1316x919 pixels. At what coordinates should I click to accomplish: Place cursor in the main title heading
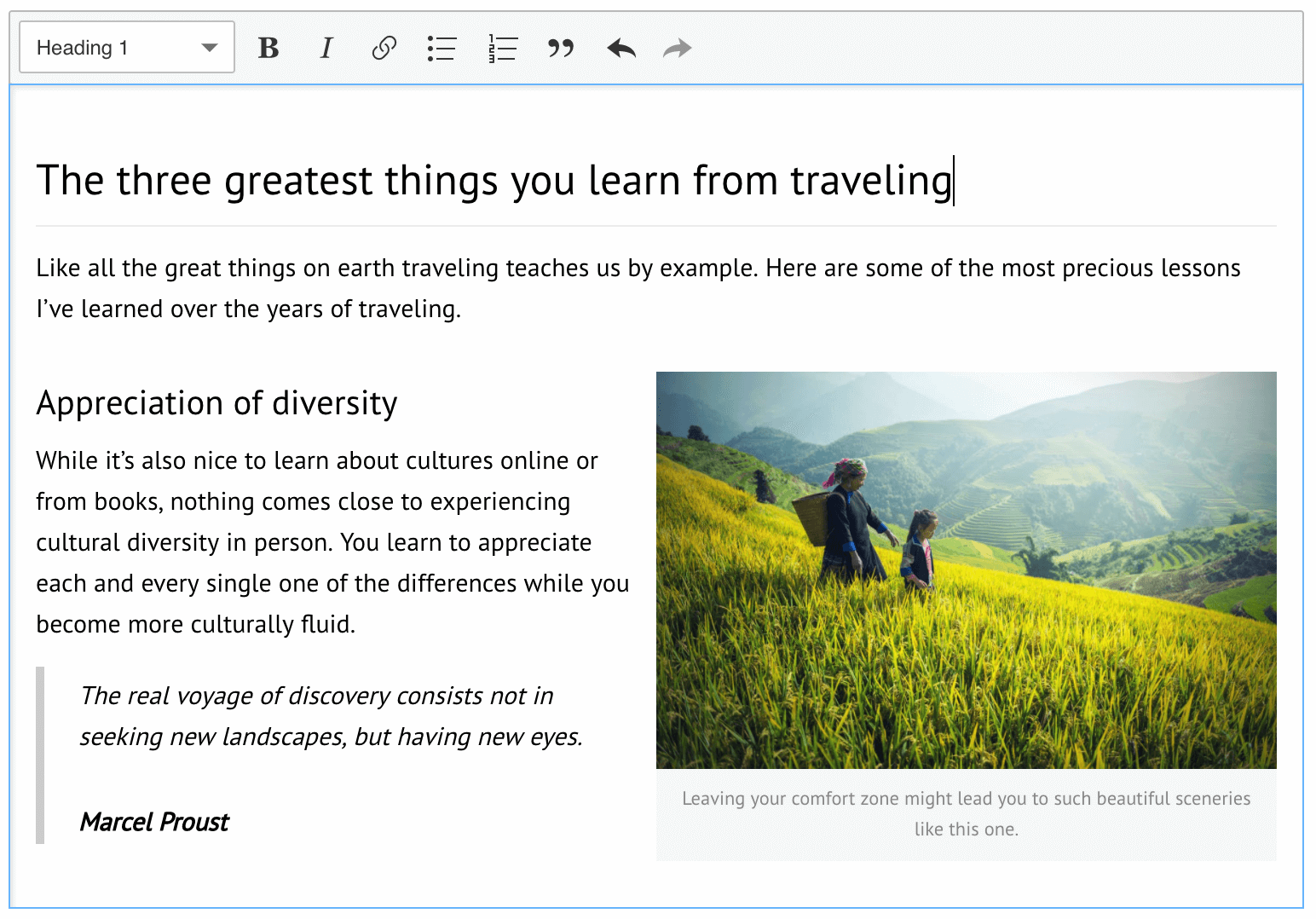pos(426,181)
